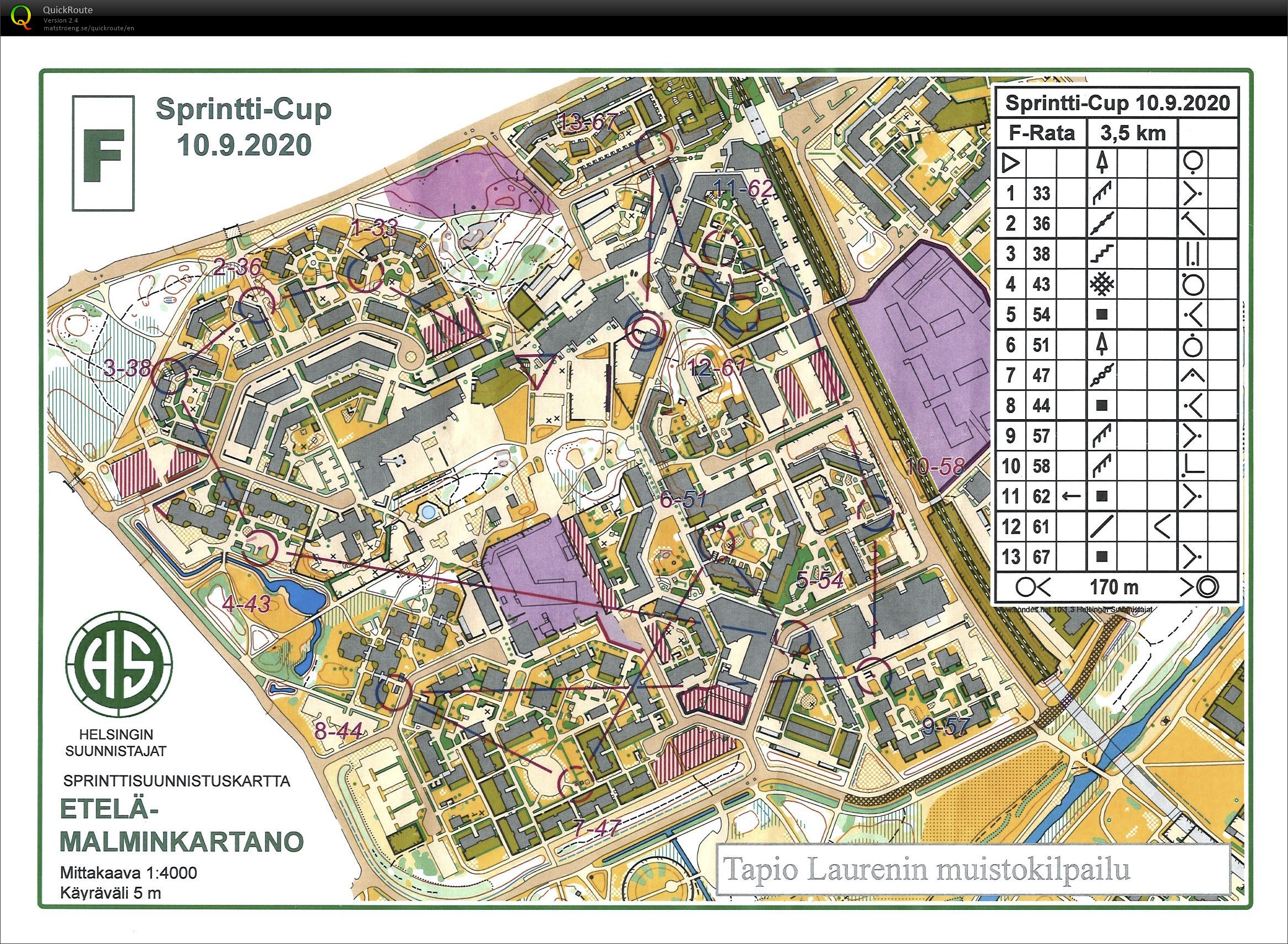Click control label '2-36' on map
Viewport: 1288px width, 944px height.
236,267
